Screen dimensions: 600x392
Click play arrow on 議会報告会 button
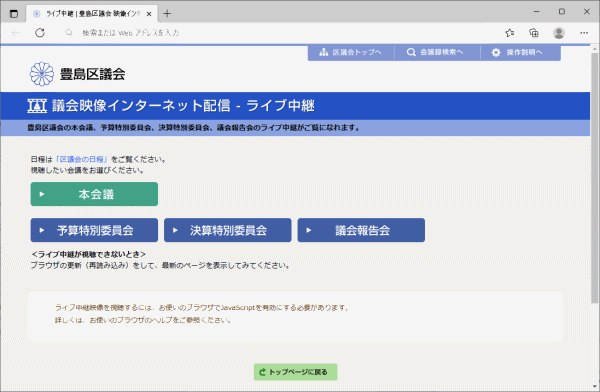(309, 230)
